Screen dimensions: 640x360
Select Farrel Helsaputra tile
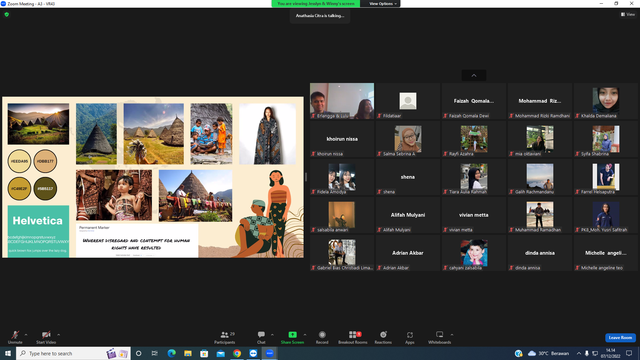coord(606,177)
